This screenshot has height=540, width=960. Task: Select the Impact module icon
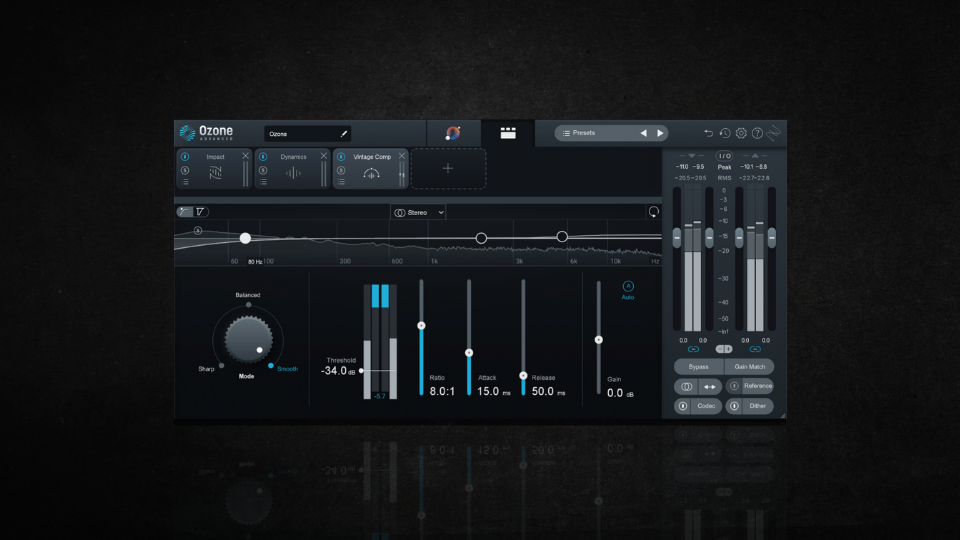point(215,173)
